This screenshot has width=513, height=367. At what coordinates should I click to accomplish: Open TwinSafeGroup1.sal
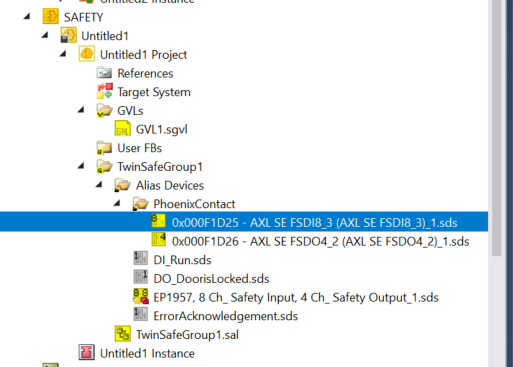(187, 335)
